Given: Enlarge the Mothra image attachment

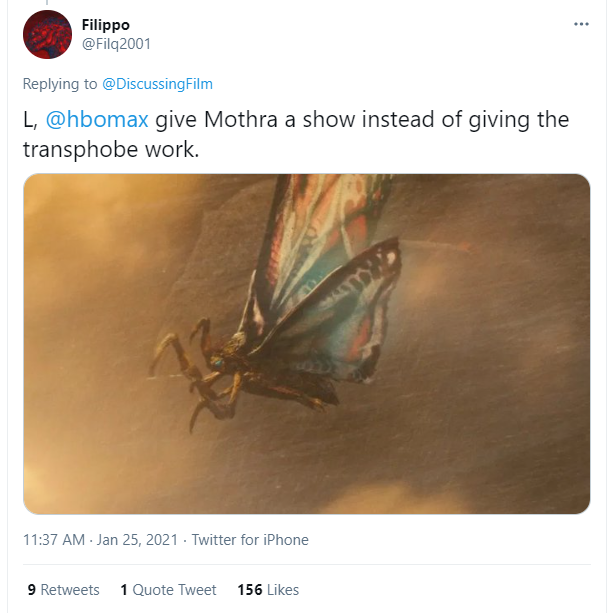Looking at the screenshot, I should tap(306, 343).
